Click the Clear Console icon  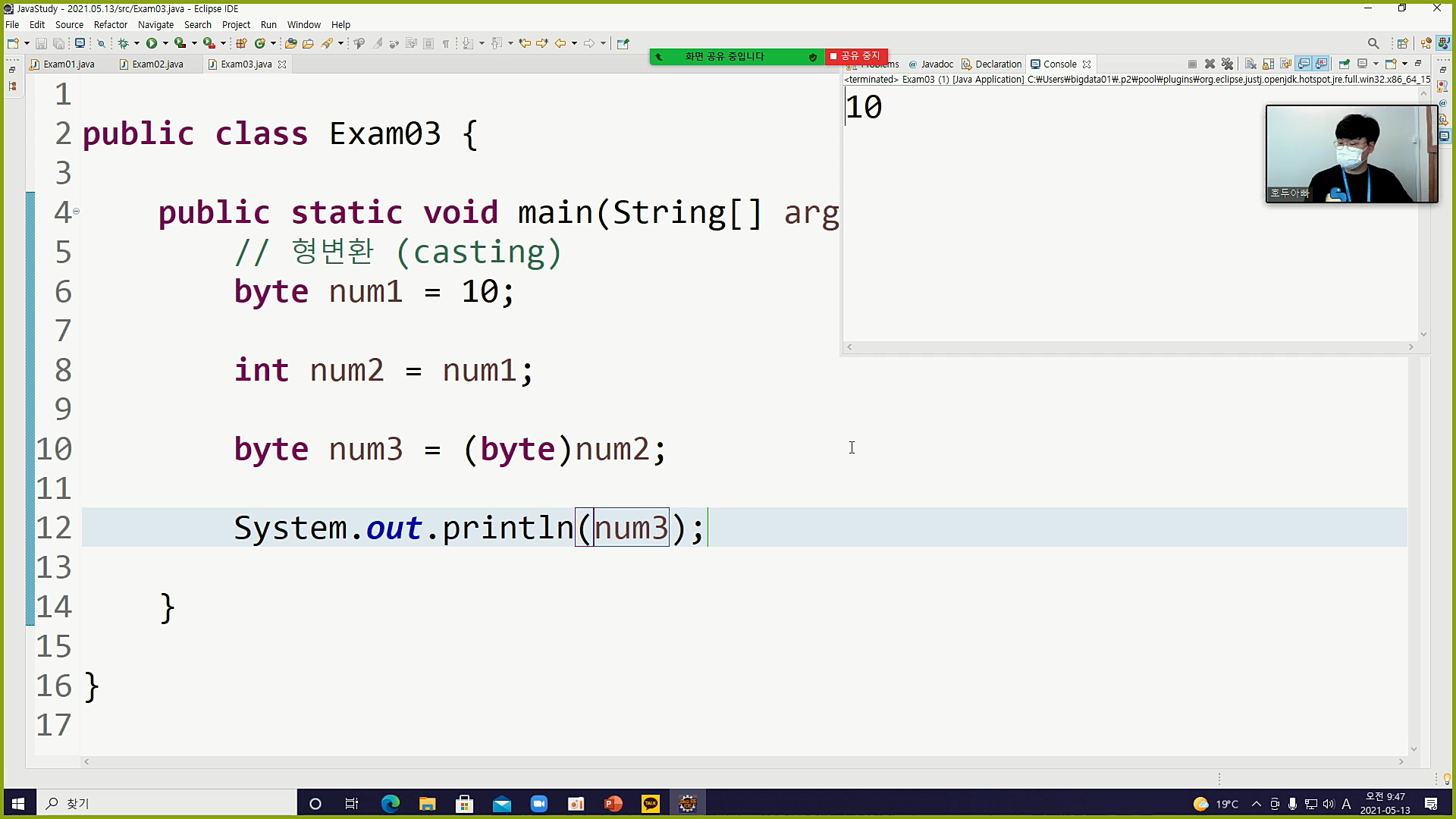click(x=1250, y=64)
